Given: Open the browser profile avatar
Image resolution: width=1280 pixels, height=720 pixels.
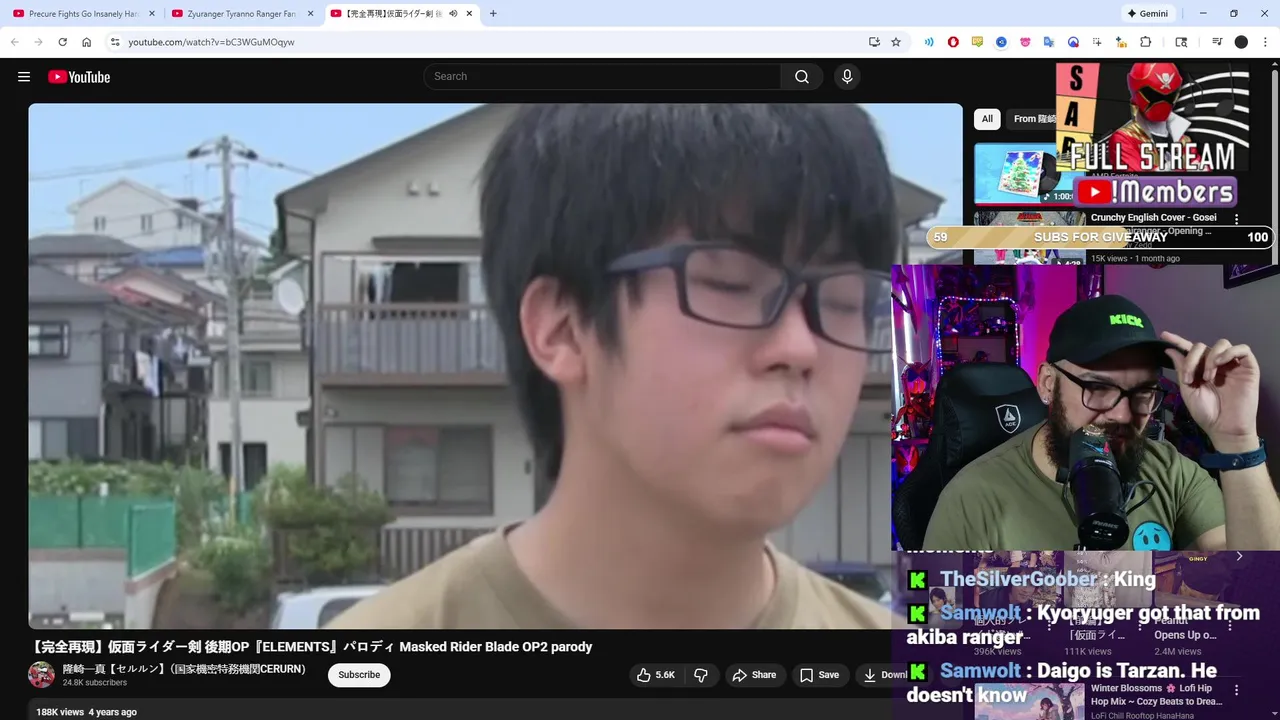Looking at the screenshot, I should pos(1241,42).
